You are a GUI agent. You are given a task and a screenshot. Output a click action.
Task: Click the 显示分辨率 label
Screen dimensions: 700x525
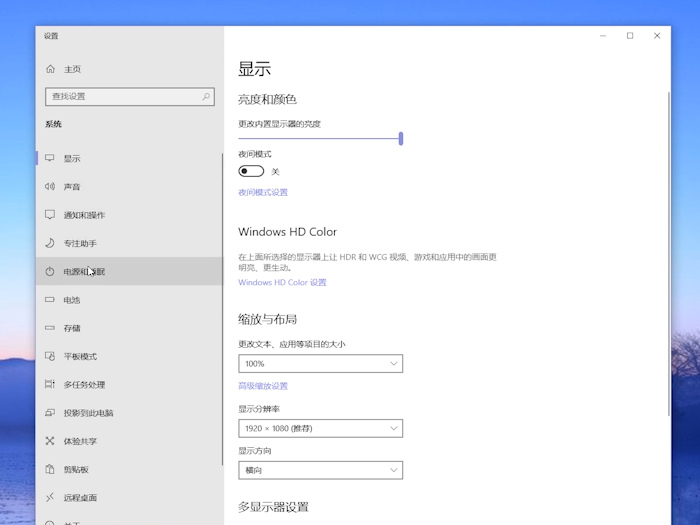coord(259,409)
